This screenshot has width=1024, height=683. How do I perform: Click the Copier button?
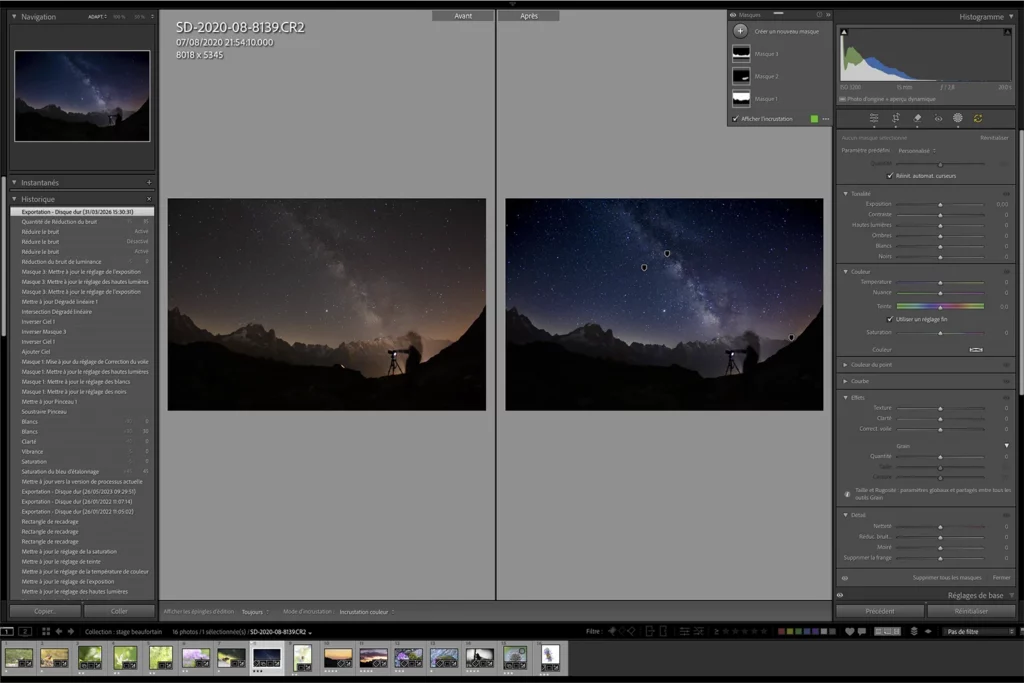pos(45,611)
